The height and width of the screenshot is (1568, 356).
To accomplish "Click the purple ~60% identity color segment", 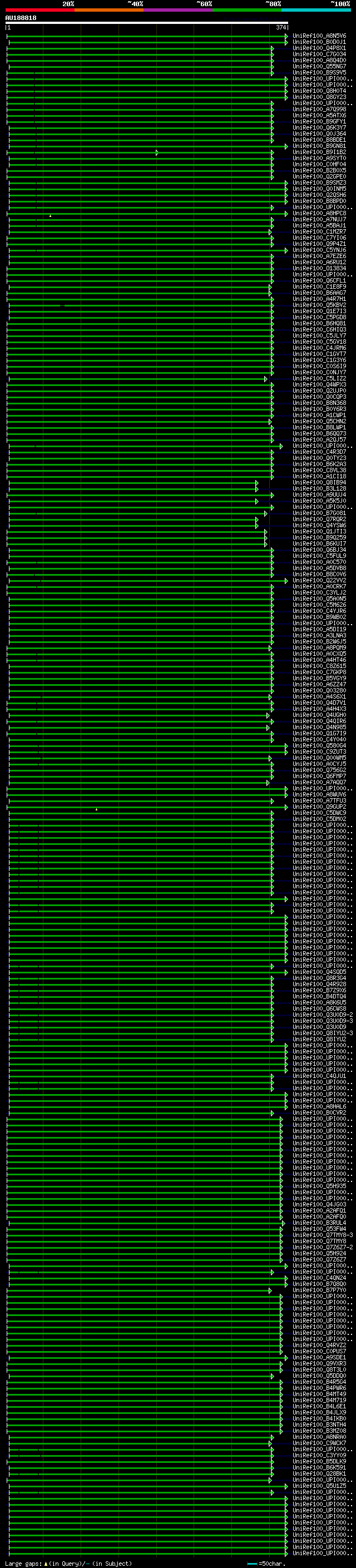I will point(179,11).
